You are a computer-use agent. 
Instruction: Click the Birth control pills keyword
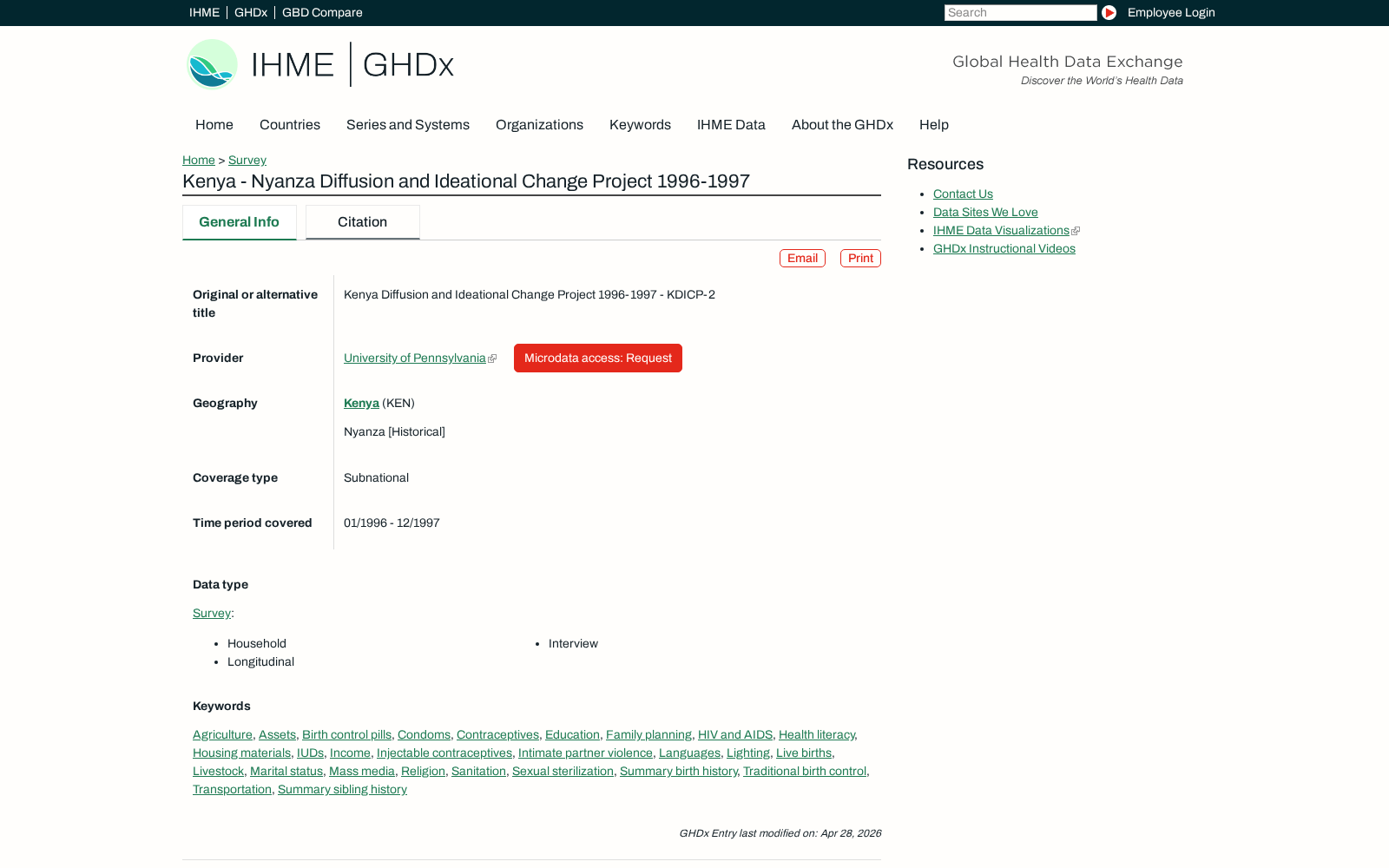346,734
